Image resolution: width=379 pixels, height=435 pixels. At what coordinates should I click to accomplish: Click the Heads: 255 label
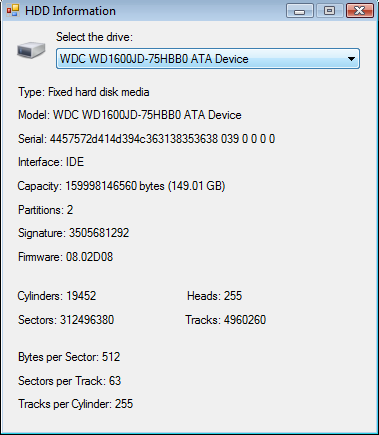(214, 296)
